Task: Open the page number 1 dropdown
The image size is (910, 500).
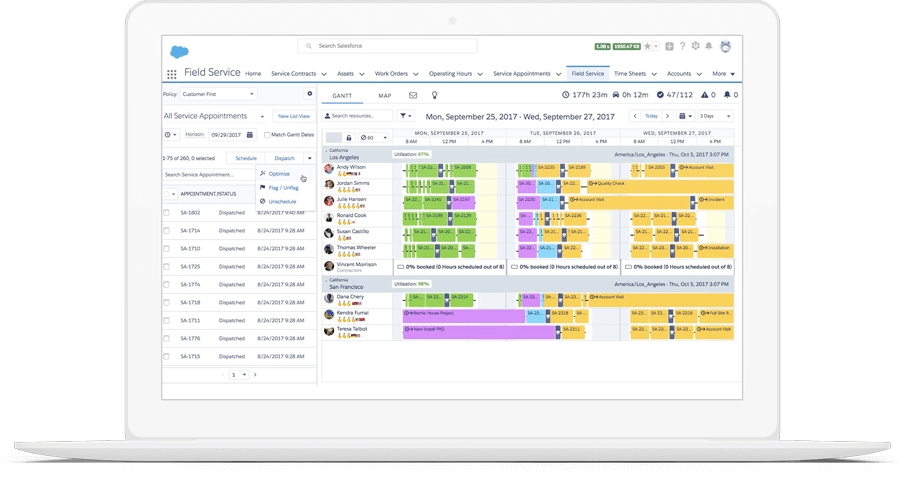Action: click(x=239, y=375)
